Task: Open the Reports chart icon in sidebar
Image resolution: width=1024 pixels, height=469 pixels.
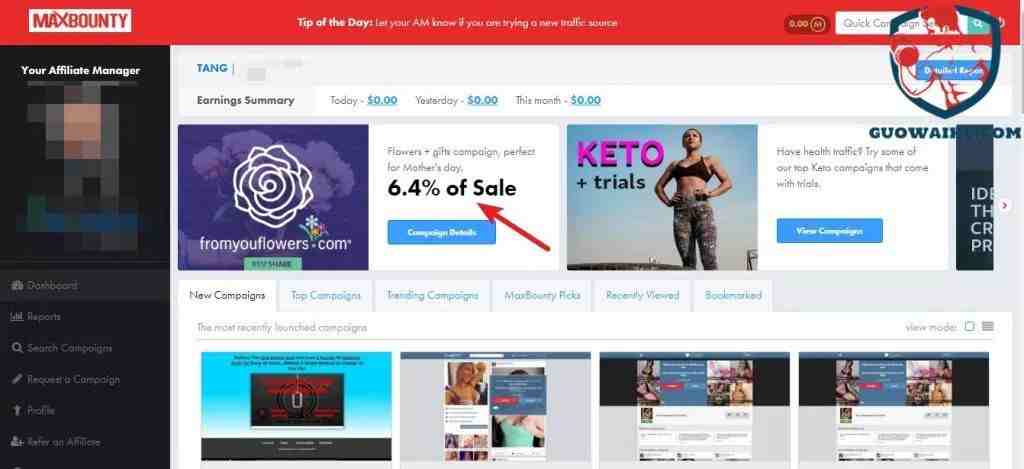Action: coord(17,317)
